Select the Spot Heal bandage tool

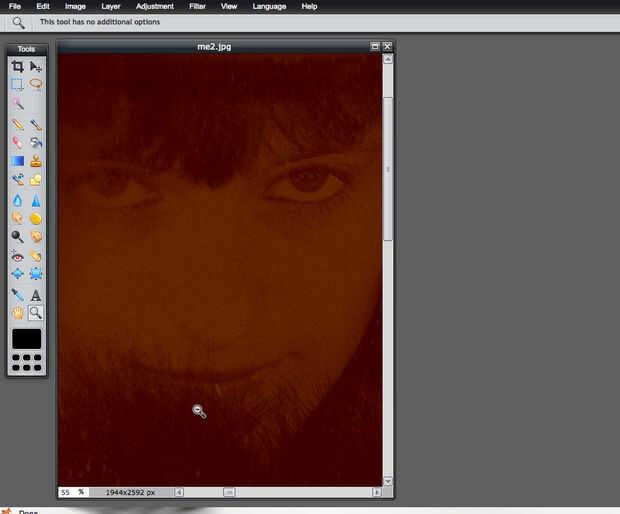[36, 256]
